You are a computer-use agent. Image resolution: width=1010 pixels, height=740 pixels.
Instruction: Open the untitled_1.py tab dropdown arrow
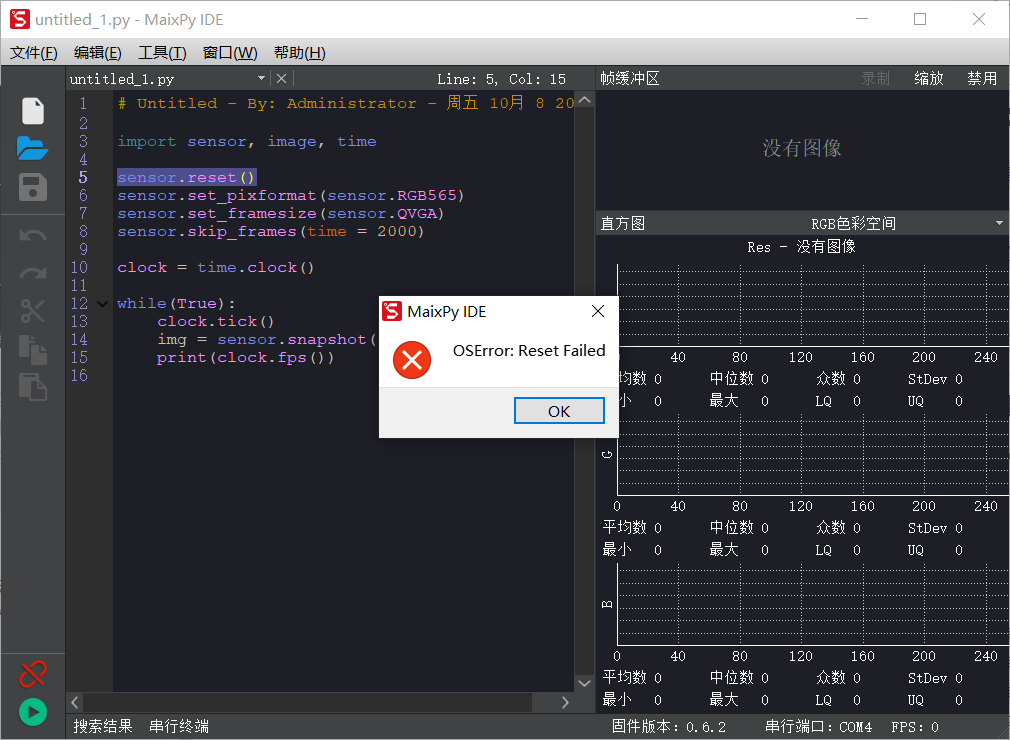pos(263,77)
